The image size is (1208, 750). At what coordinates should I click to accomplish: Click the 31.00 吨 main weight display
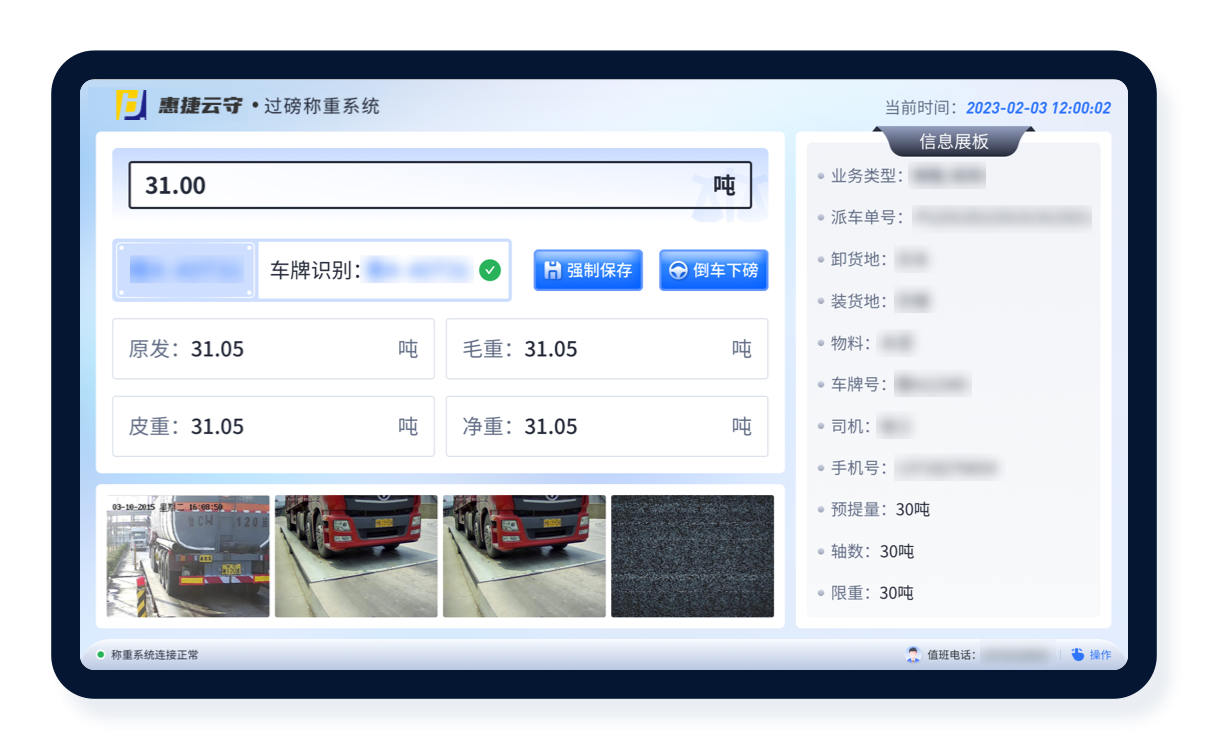439,185
